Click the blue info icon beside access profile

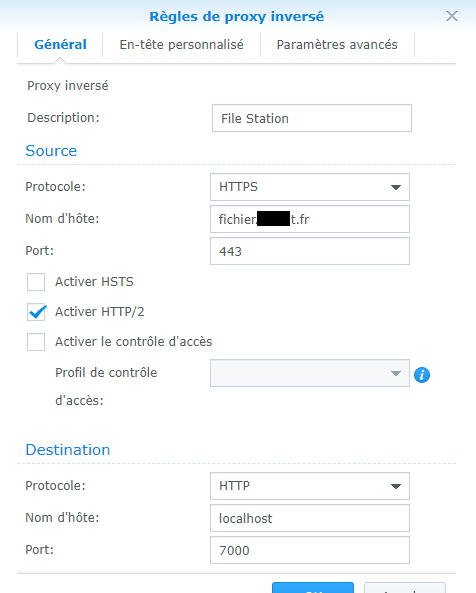[x=422, y=375]
